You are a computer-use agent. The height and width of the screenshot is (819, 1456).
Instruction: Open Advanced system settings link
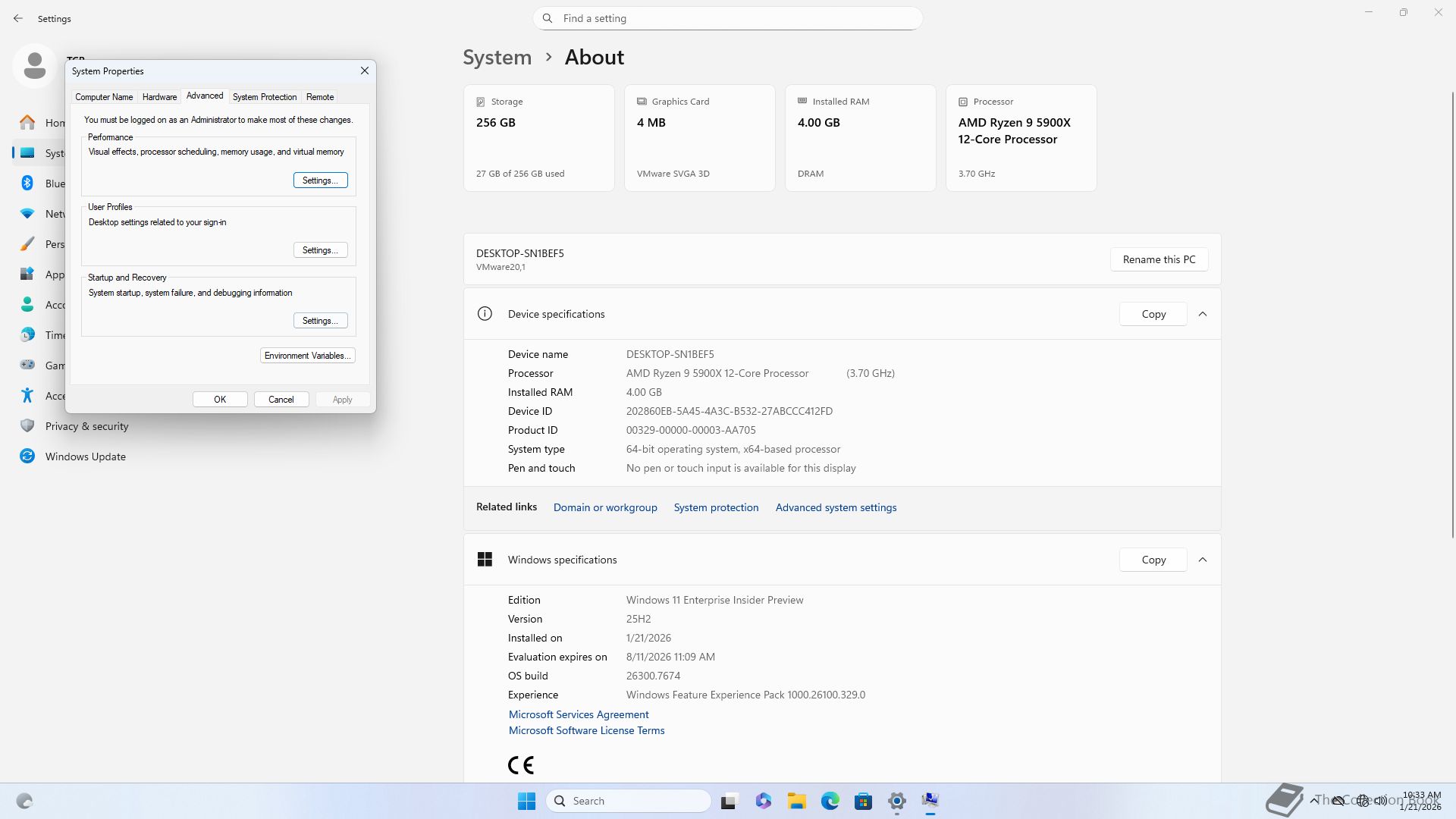coord(836,507)
